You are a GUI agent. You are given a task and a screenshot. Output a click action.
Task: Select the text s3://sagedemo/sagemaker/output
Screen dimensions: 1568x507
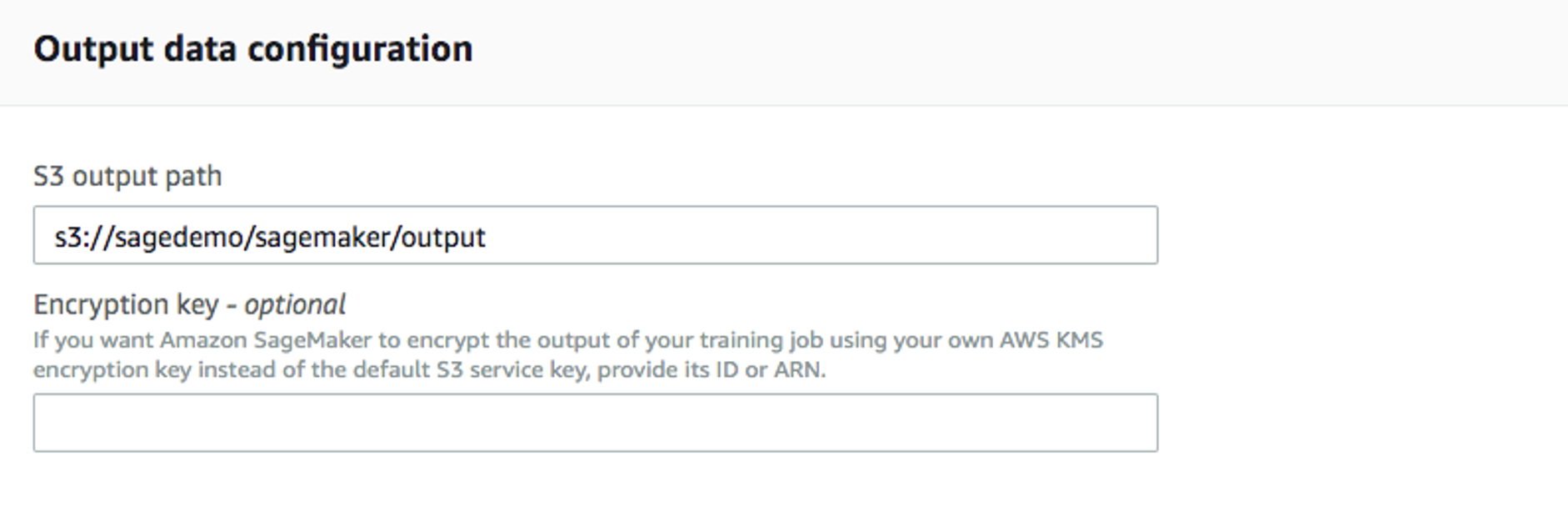click(x=271, y=236)
